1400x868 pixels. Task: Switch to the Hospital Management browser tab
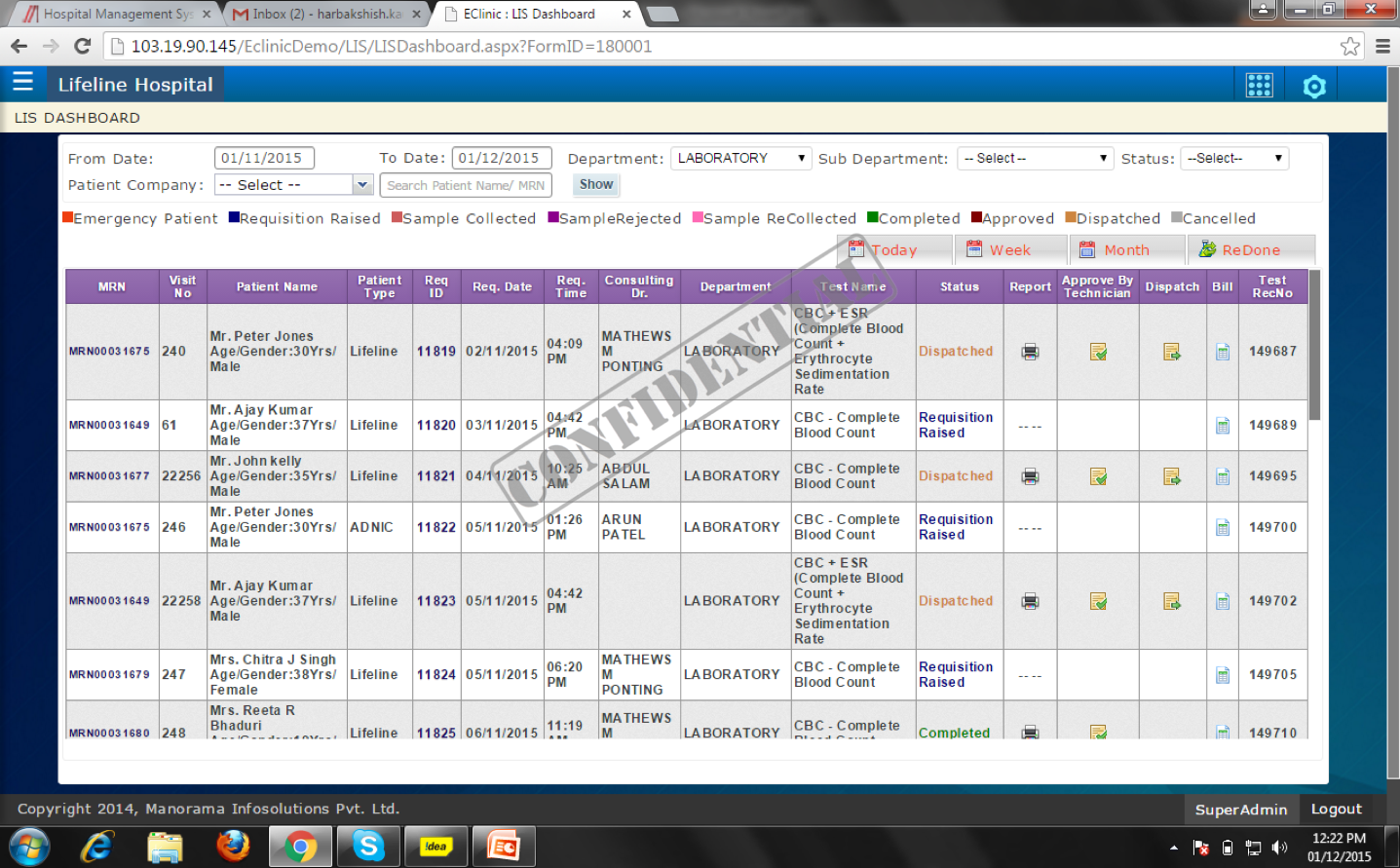click(115, 14)
